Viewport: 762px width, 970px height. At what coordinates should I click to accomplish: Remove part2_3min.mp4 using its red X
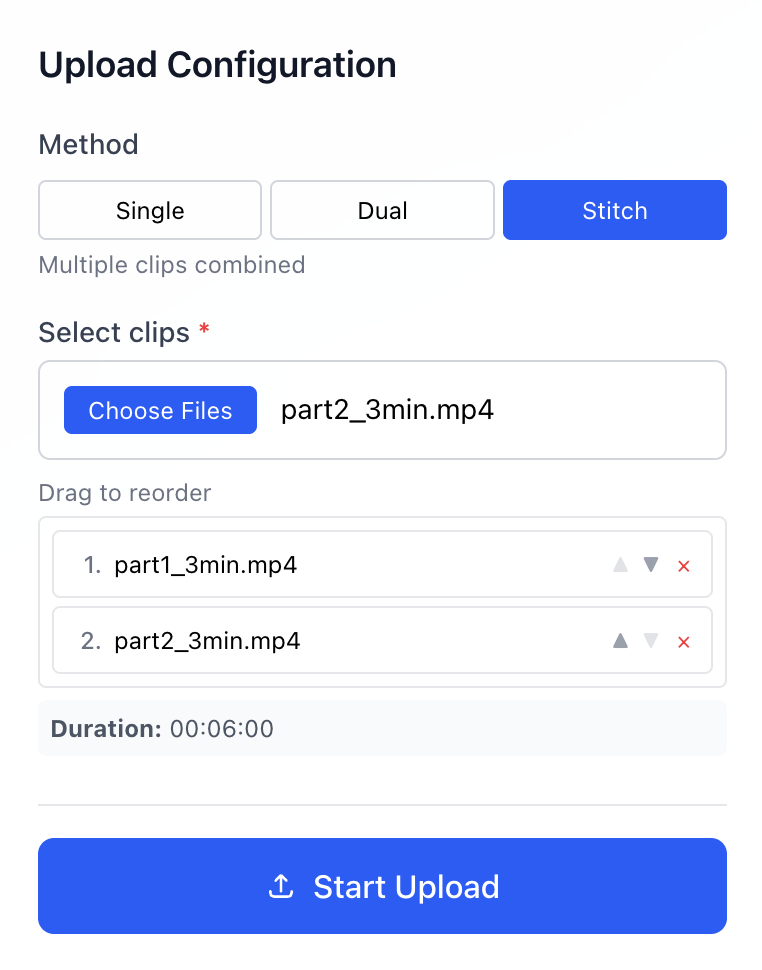coord(683,641)
